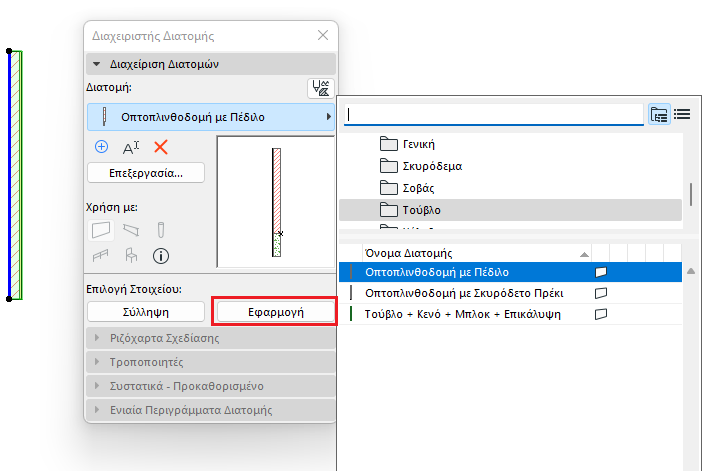This screenshot has height=471, width=707.
Task: Toggle use with Wall icon
Action: pyautogui.click(x=101, y=230)
